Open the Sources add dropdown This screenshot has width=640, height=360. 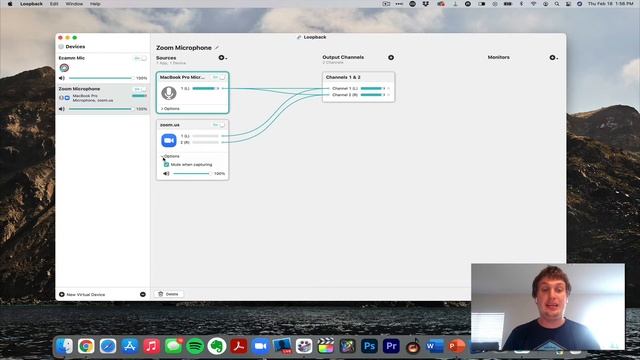222,58
